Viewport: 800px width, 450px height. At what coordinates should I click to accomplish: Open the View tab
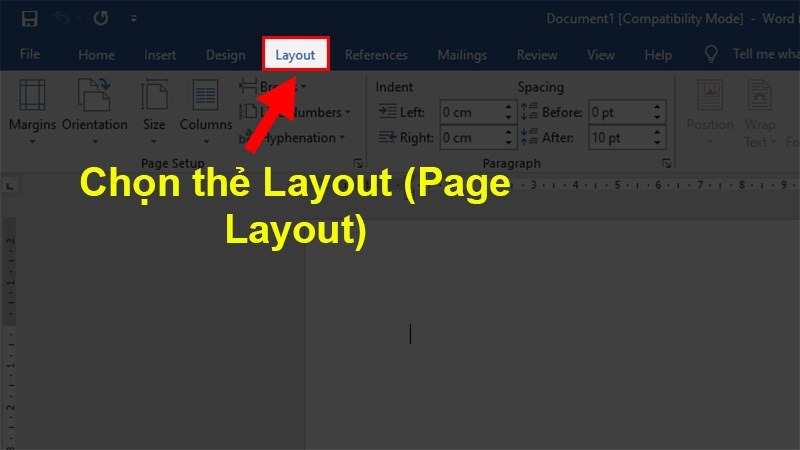601,55
